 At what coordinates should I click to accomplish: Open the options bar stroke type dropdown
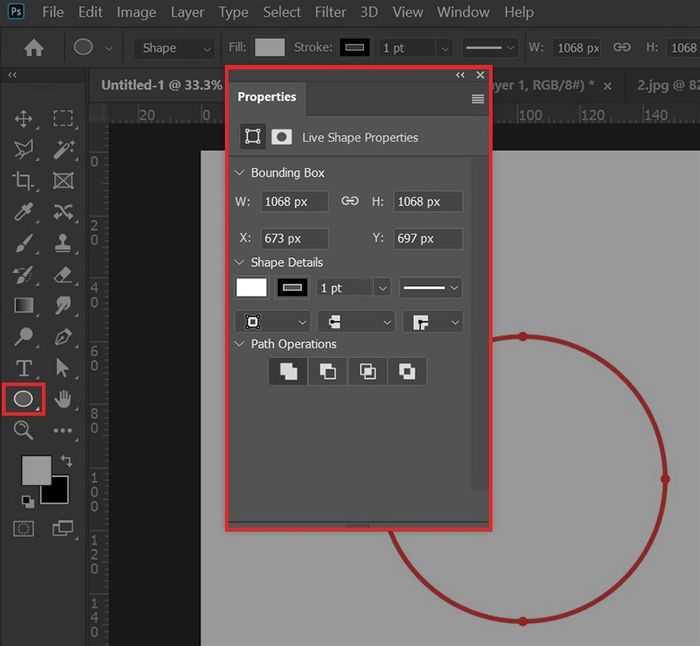coord(490,48)
